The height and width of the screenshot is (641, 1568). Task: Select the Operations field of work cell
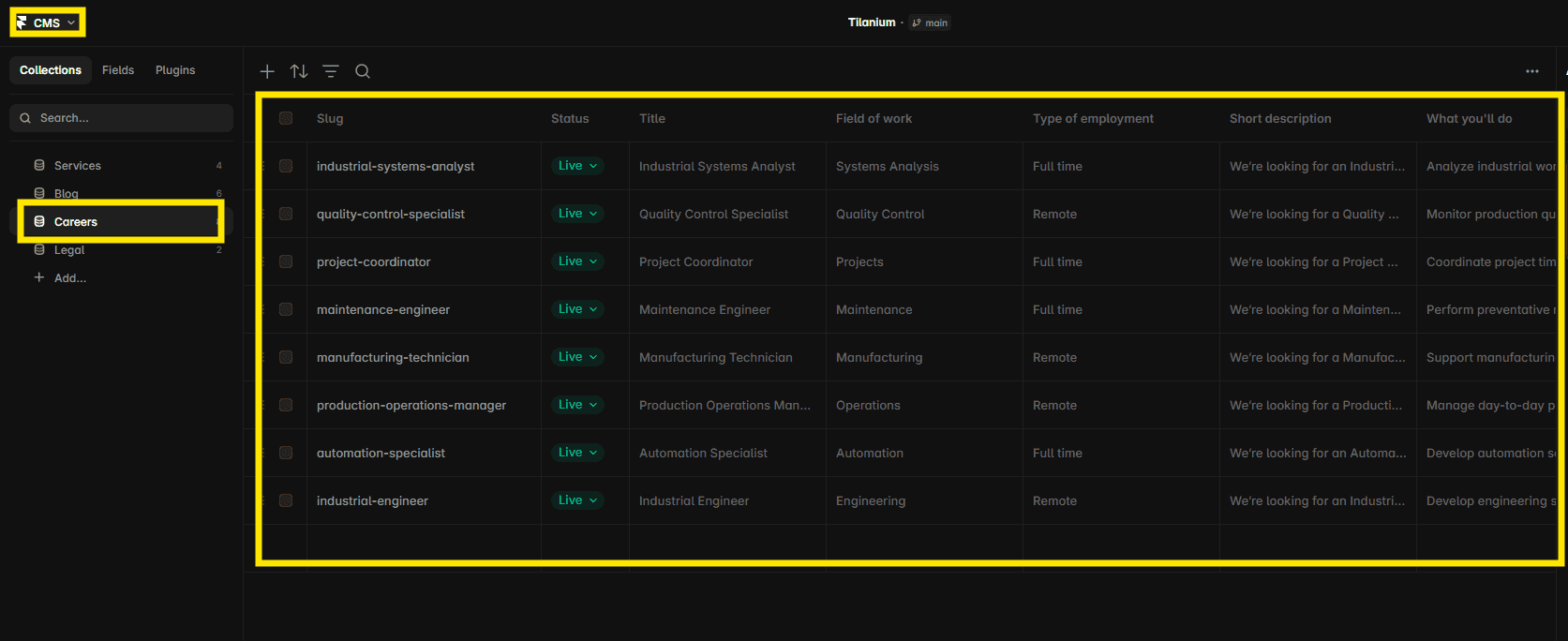coord(924,405)
